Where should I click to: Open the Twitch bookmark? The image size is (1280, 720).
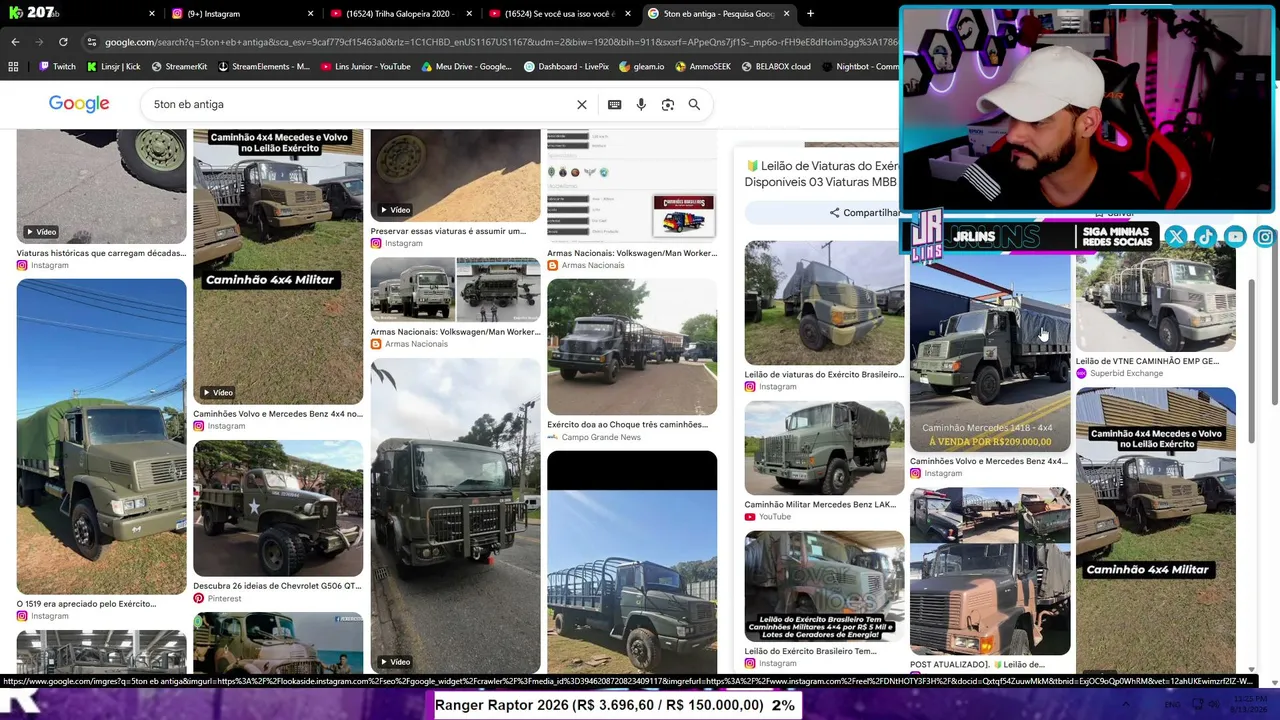(x=57, y=67)
